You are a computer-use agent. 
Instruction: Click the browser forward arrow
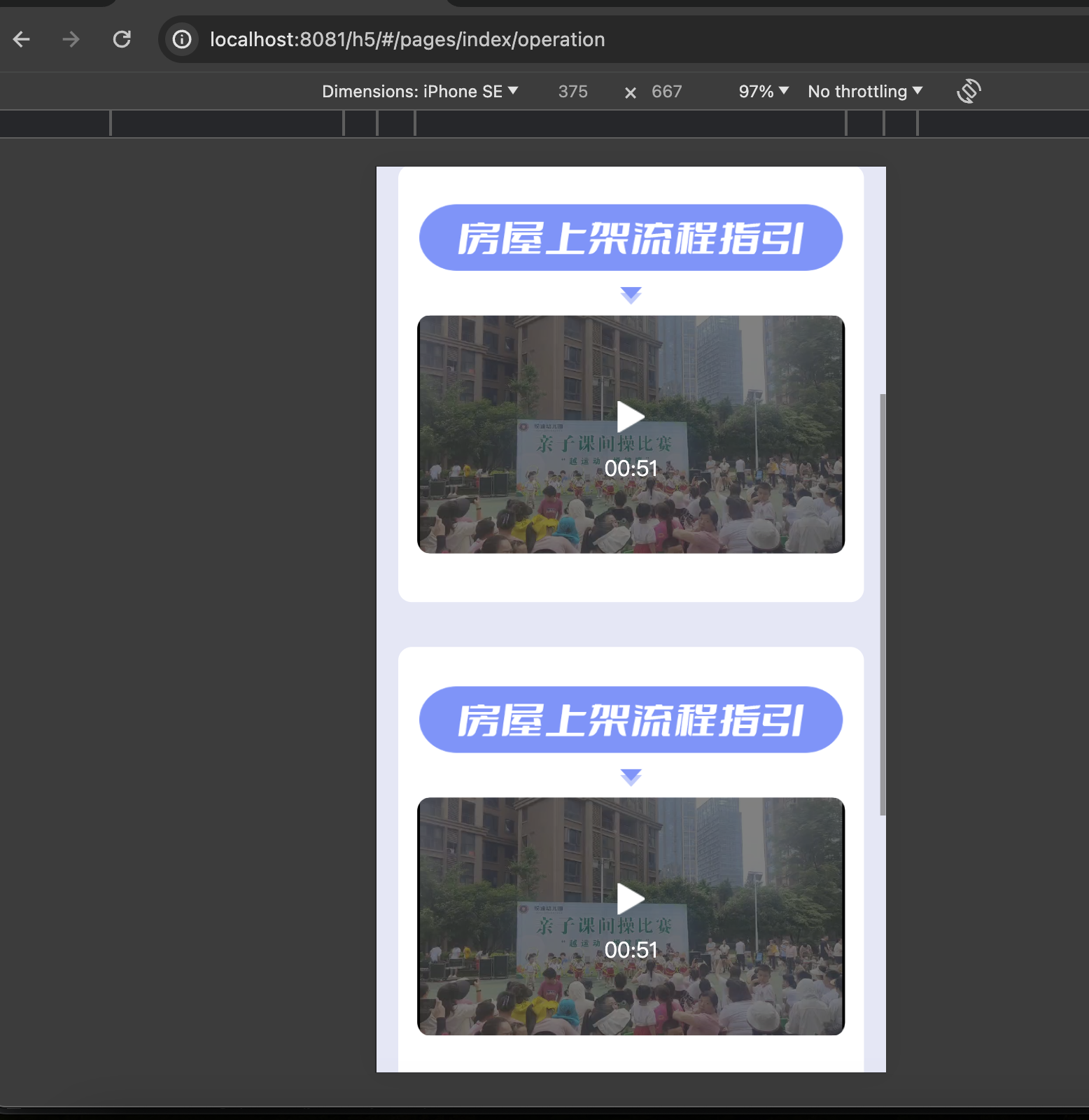click(71, 39)
